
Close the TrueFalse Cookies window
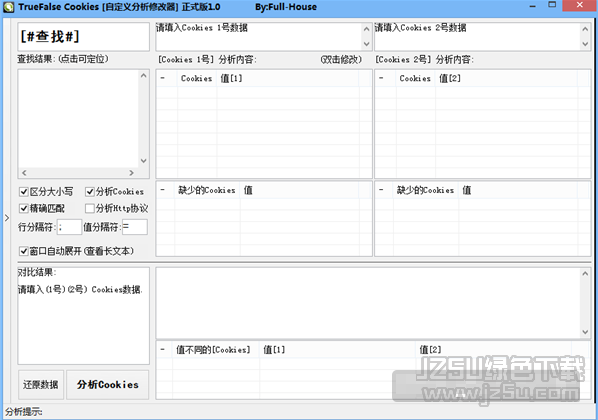click(580, 5)
